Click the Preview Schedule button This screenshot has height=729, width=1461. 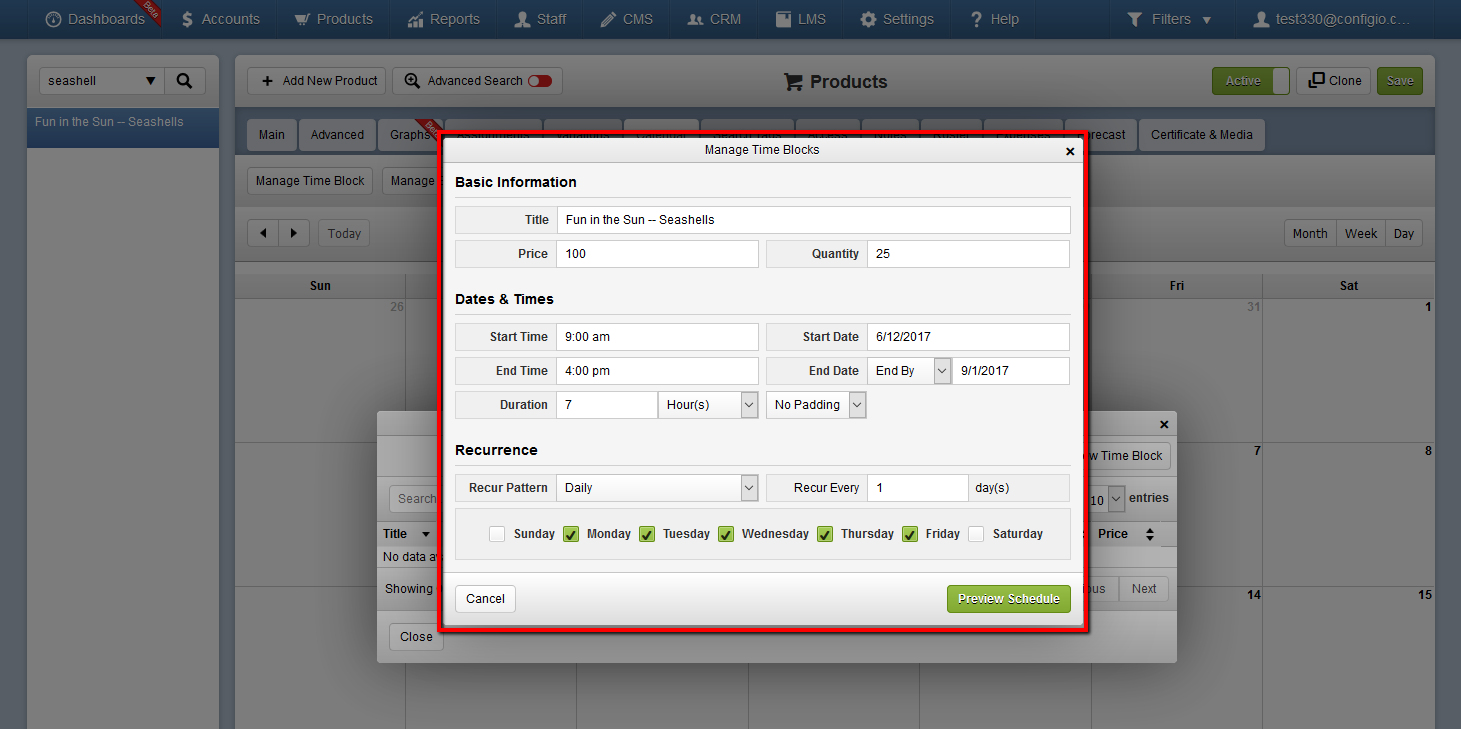pos(1009,599)
